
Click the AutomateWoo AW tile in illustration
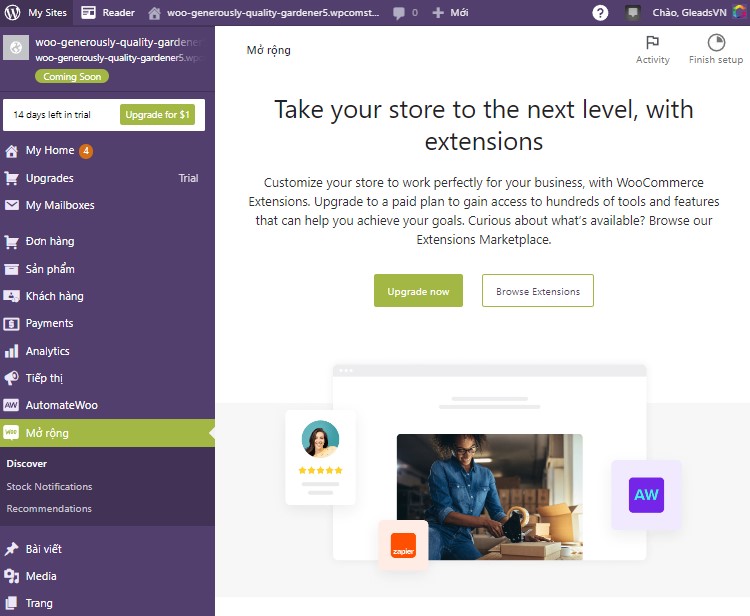click(646, 495)
